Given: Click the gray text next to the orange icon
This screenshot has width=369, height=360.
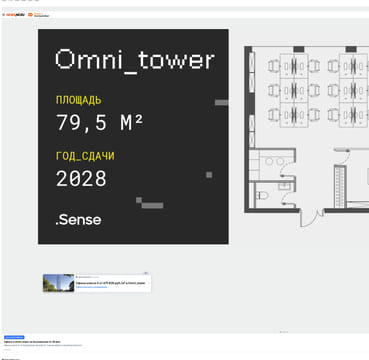Looking at the screenshot, I should (42, 15).
